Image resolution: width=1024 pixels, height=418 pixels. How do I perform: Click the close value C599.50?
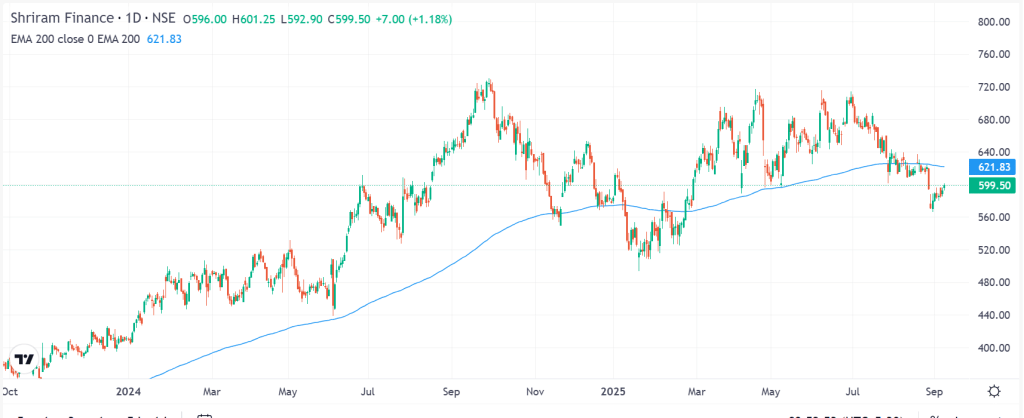349,20
